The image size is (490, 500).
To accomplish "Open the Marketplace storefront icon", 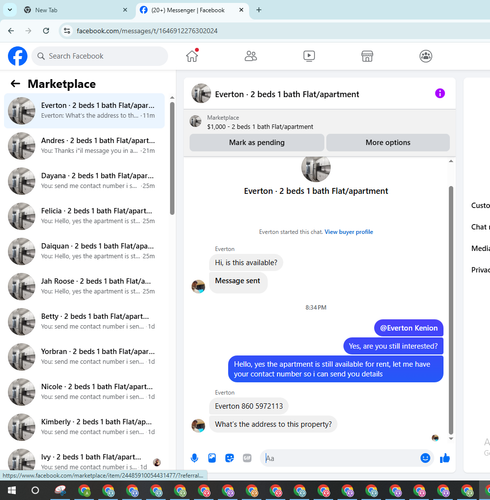I will coord(367,56).
